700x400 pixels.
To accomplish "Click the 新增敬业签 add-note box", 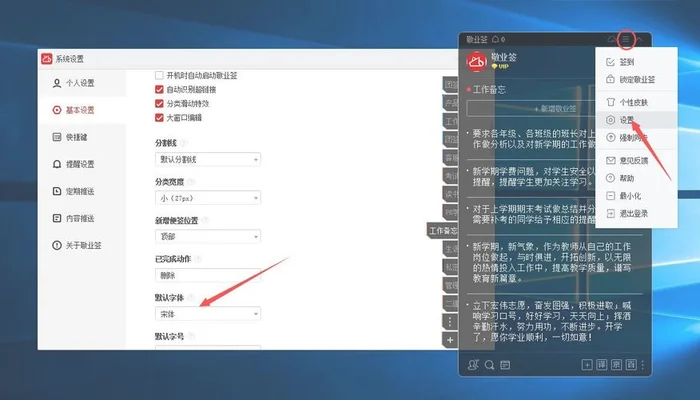I will 531,108.
